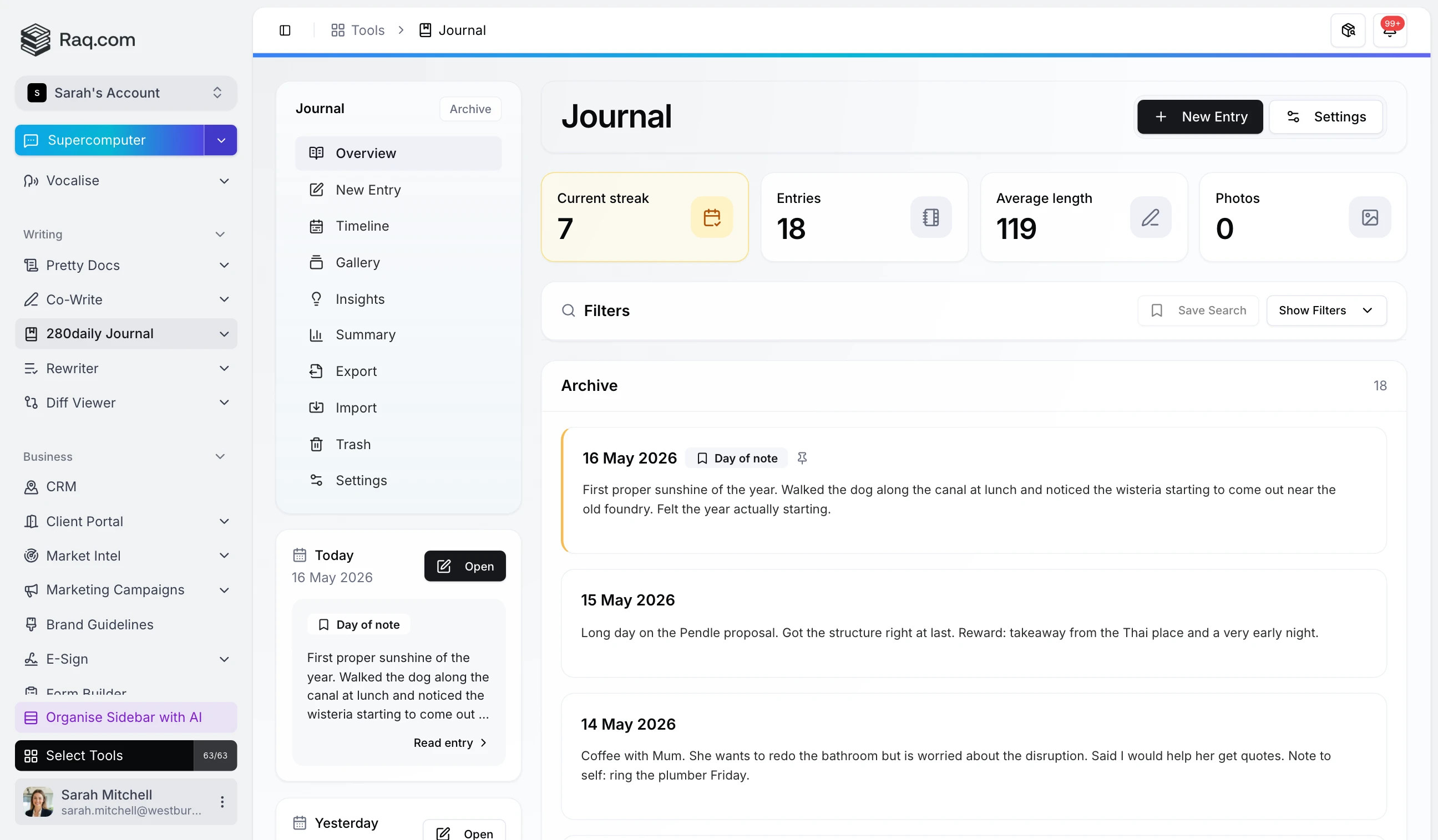Click the Read entry link

(x=450, y=743)
